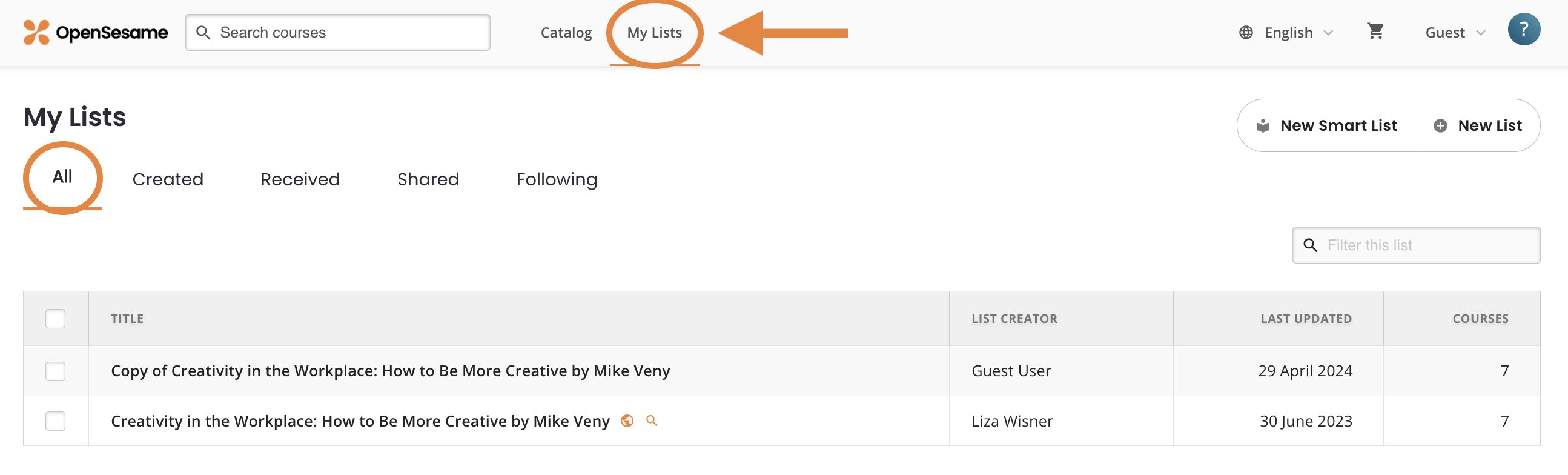Open the Guest account dropdown
This screenshot has height=475, width=1568.
pos(1455,33)
